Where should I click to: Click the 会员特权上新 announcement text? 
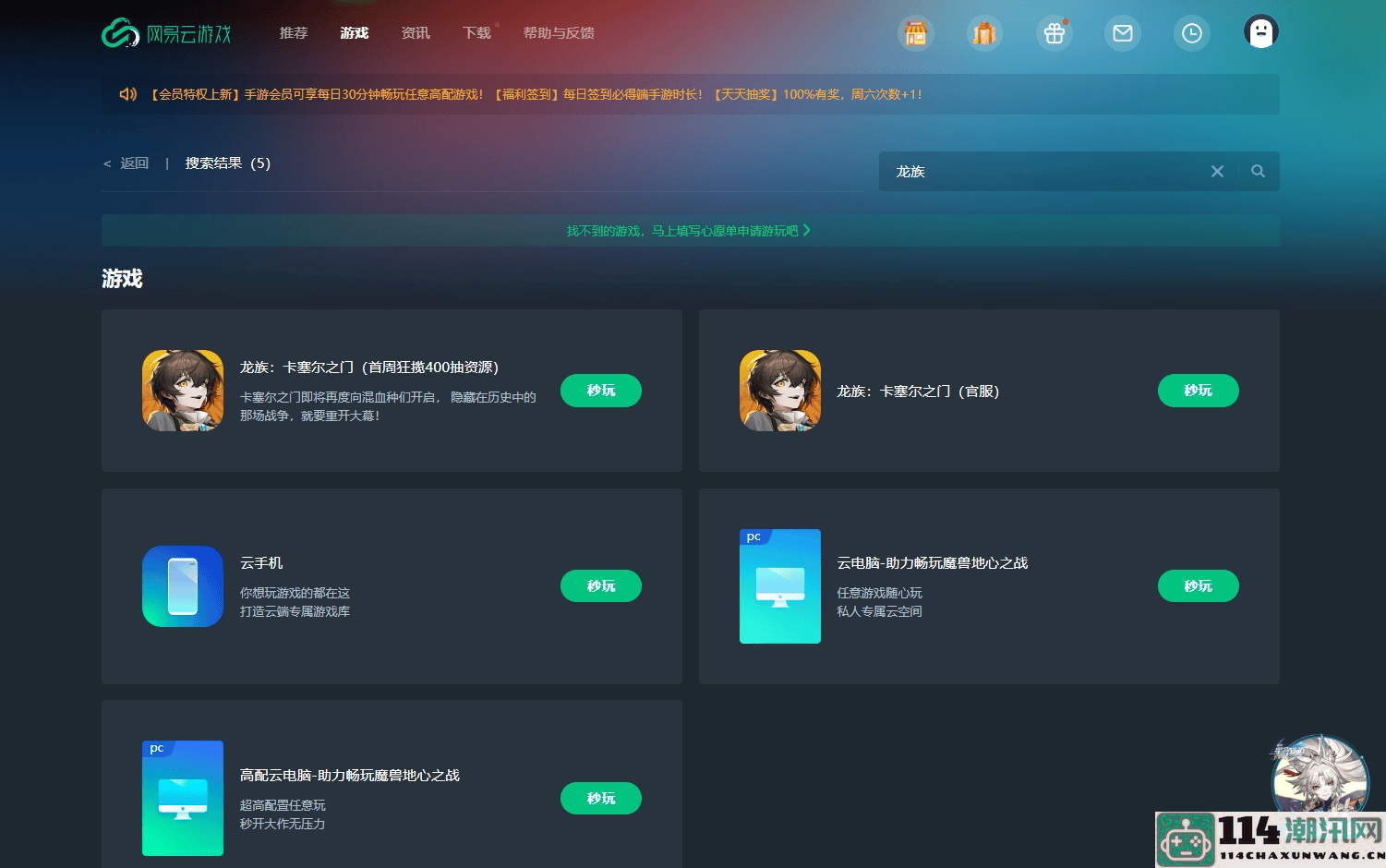[x=316, y=94]
